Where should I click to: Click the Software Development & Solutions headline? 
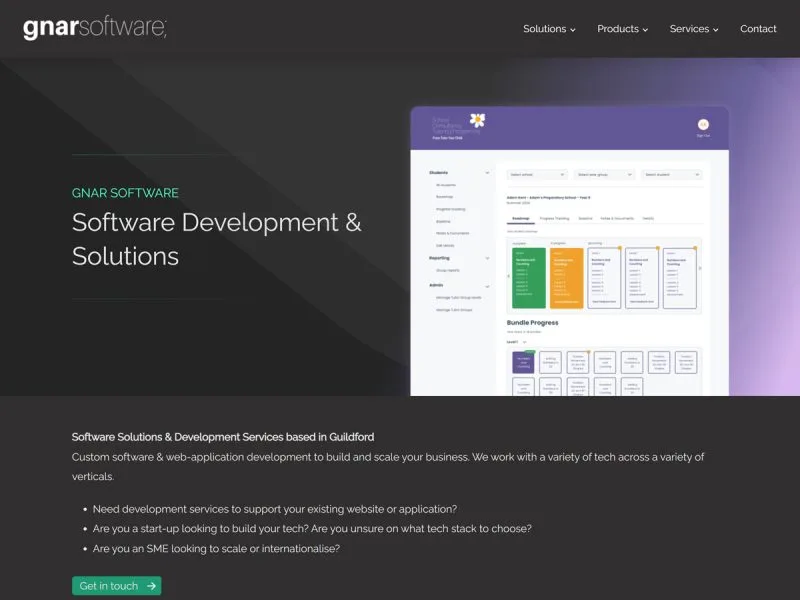217,239
